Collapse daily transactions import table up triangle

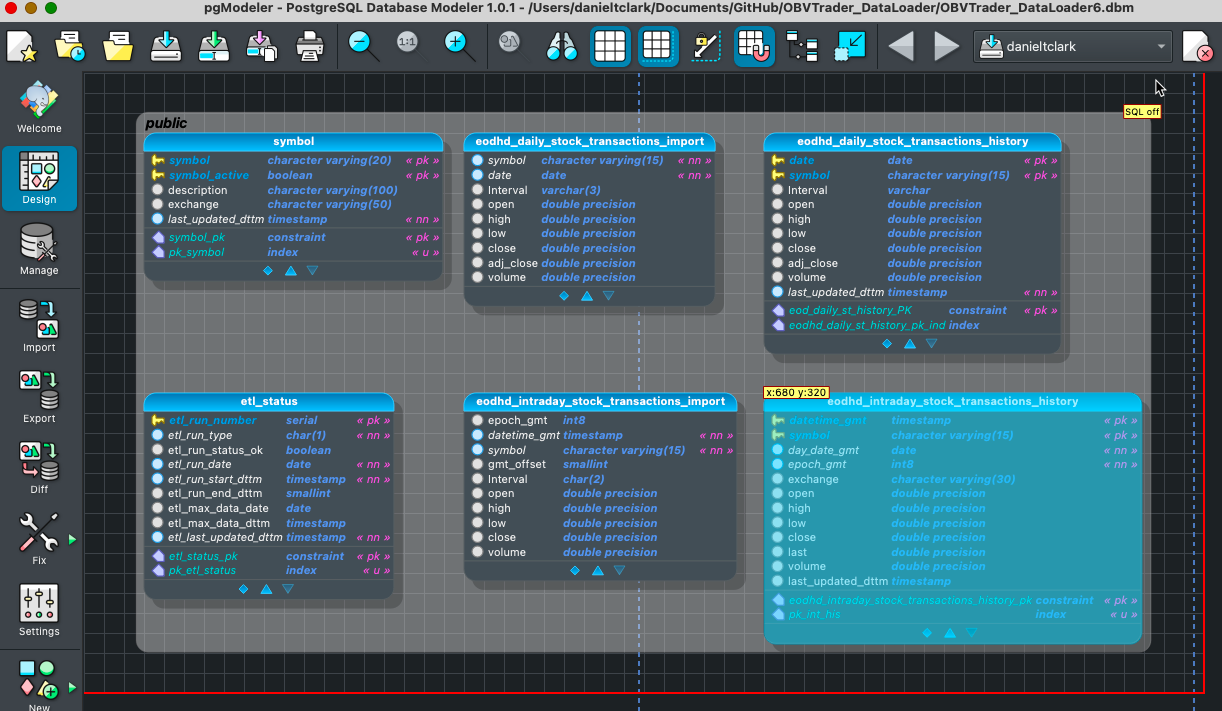pyautogui.click(x=587, y=296)
